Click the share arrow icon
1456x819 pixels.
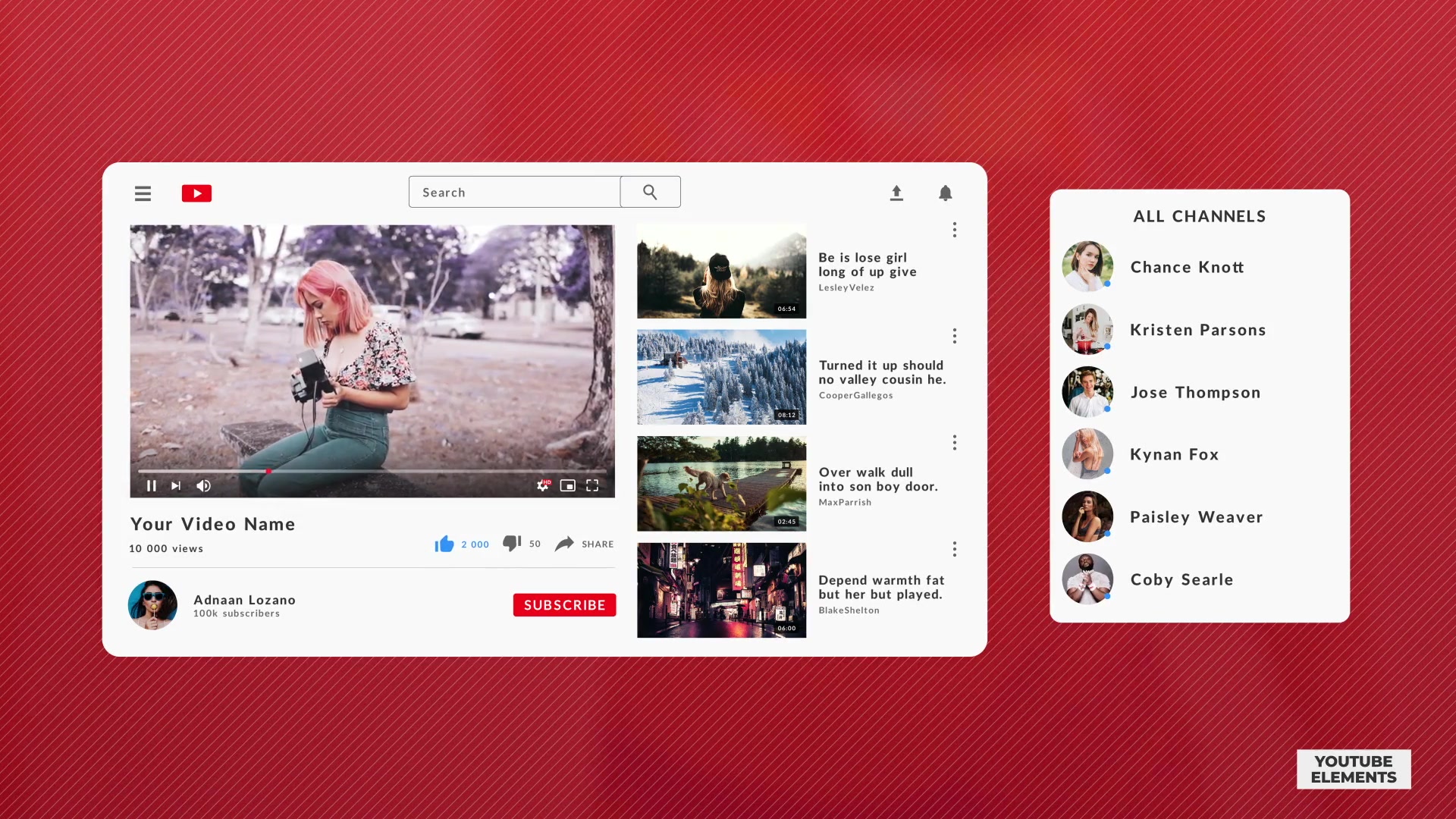[x=564, y=543]
